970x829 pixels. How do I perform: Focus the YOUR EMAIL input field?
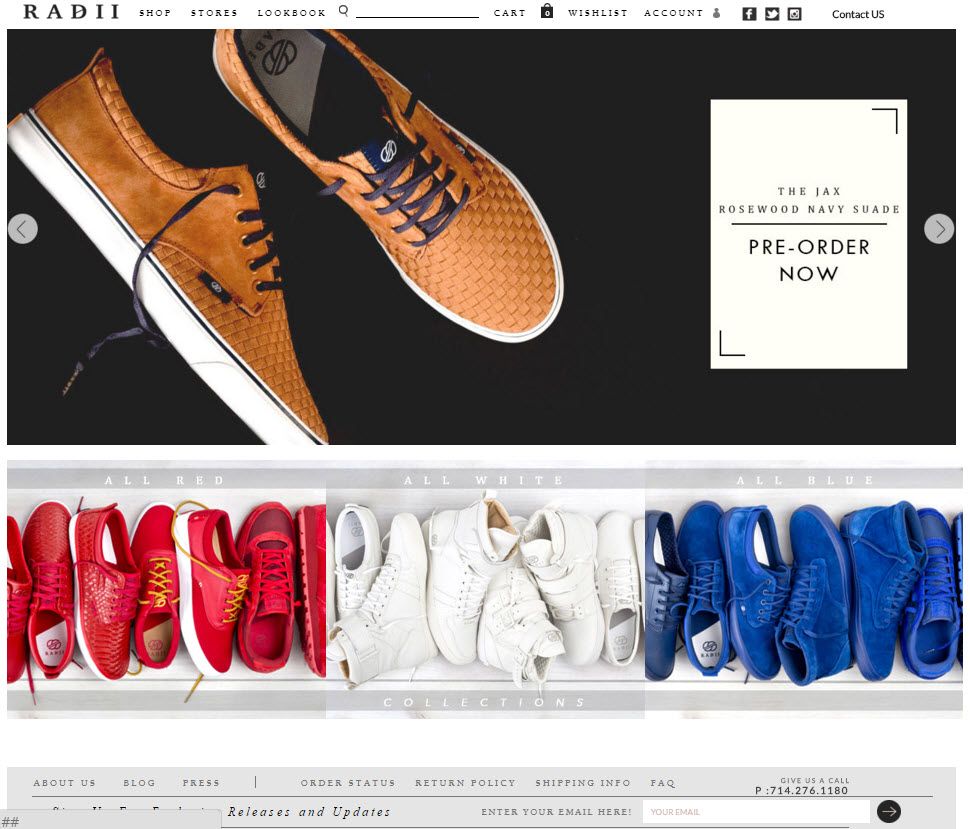click(756, 812)
